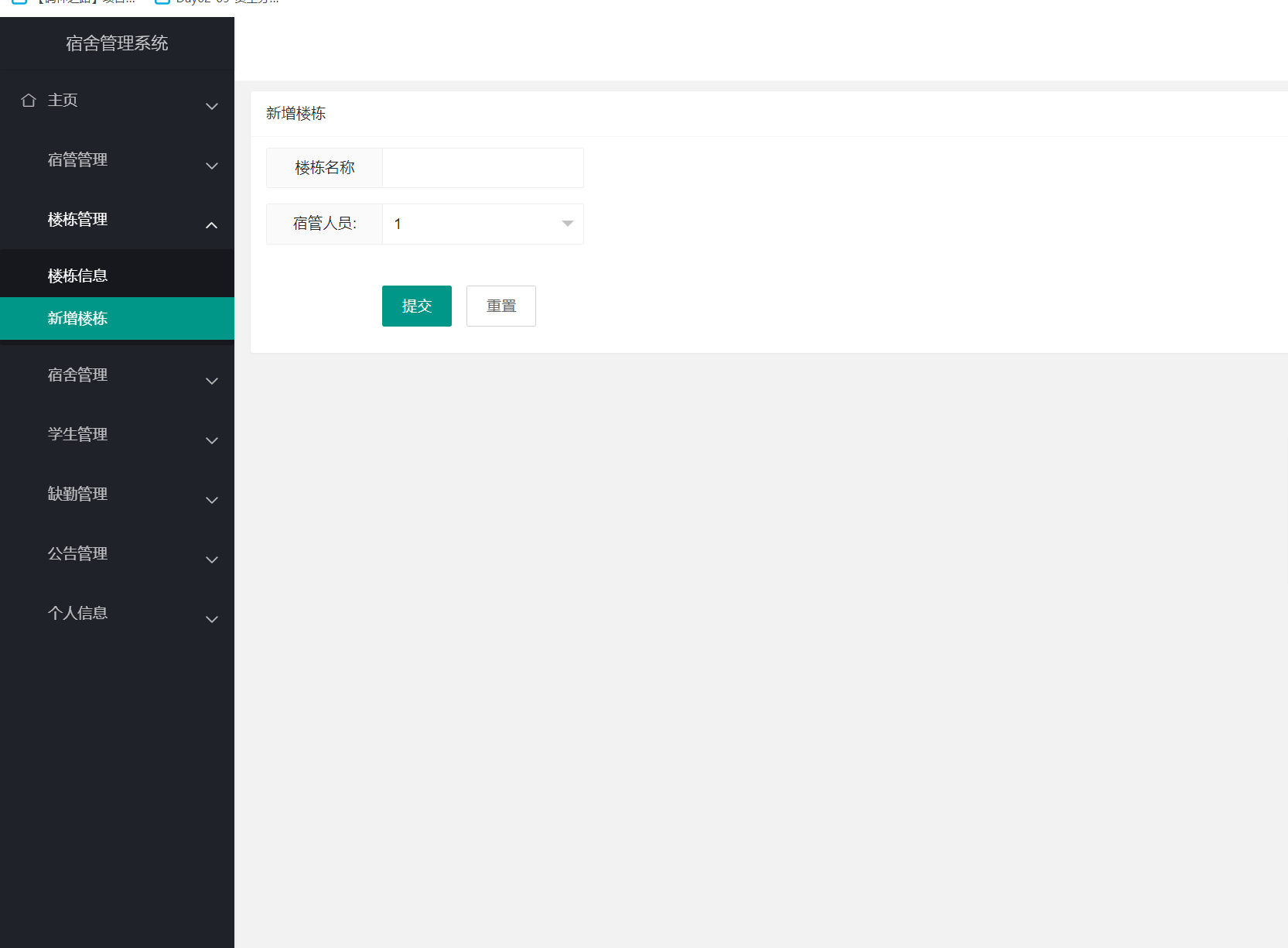Click the 重置 button
The height and width of the screenshot is (948, 1288).
tap(501, 306)
